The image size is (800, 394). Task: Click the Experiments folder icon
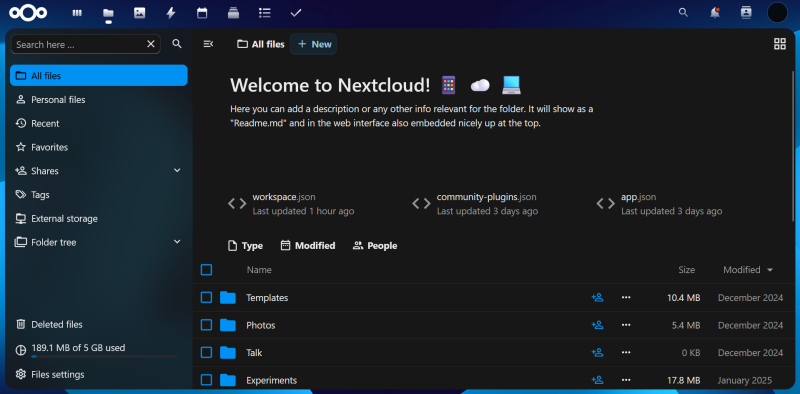(228, 380)
